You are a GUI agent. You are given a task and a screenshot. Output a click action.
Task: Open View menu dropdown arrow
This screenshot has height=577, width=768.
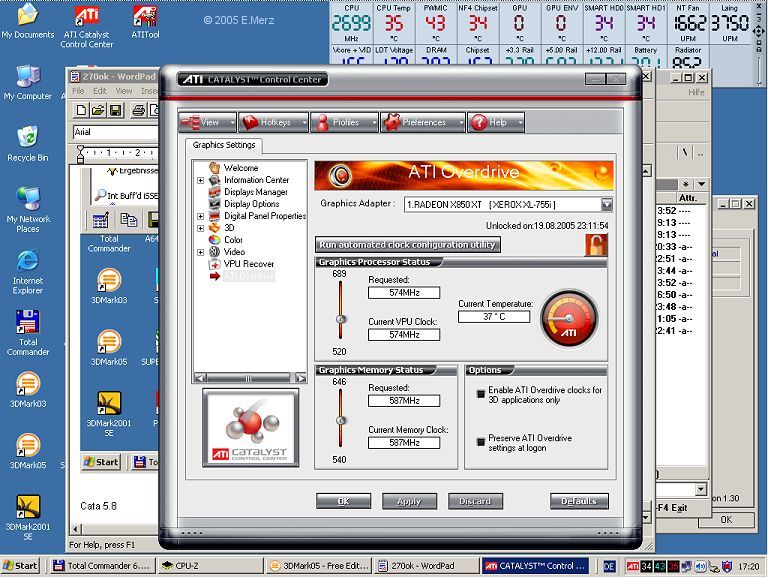click(232, 122)
